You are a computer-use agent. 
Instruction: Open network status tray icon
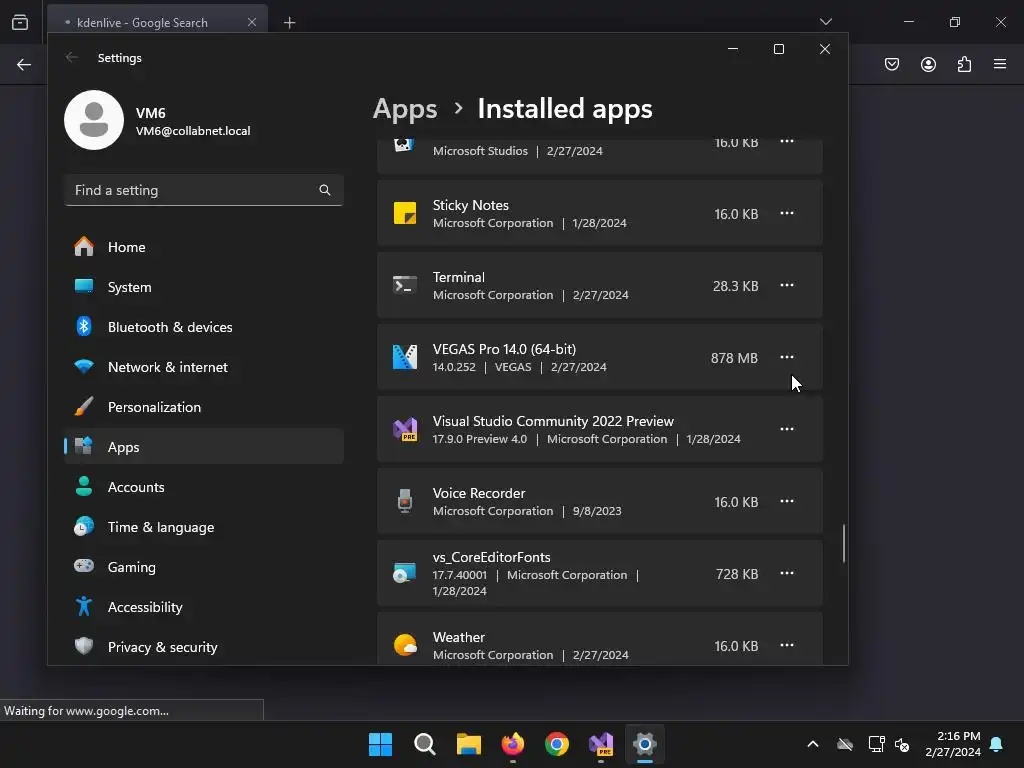(x=876, y=744)
